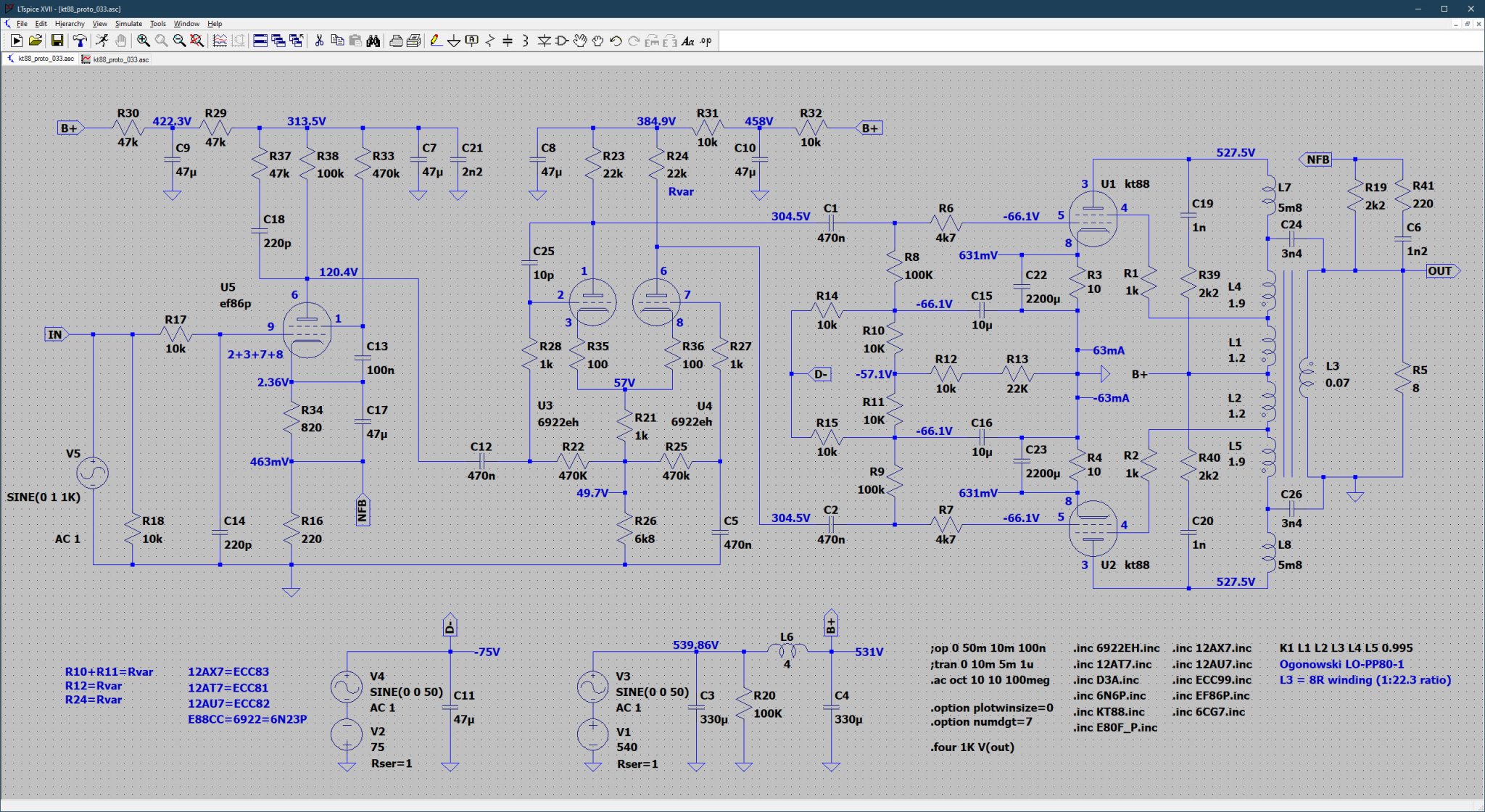Image resolution: width=1485 pixels, height=812 pixels.
Task: Select the Capacitor placement tool
Action: pyautogui.click(x=508, y=41)
